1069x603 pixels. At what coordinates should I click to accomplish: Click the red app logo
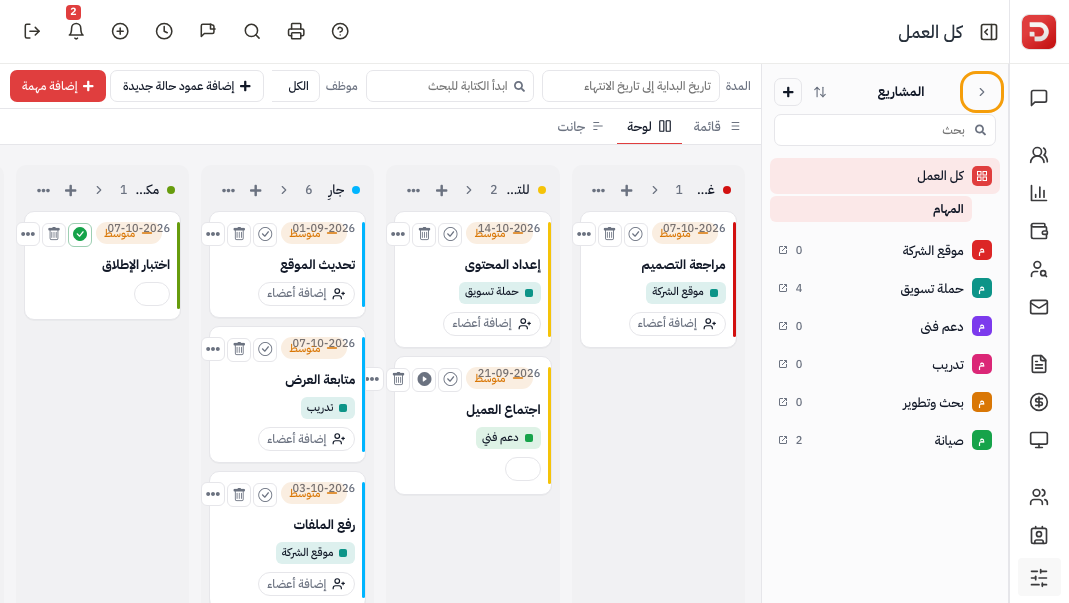pos(1038,31)
